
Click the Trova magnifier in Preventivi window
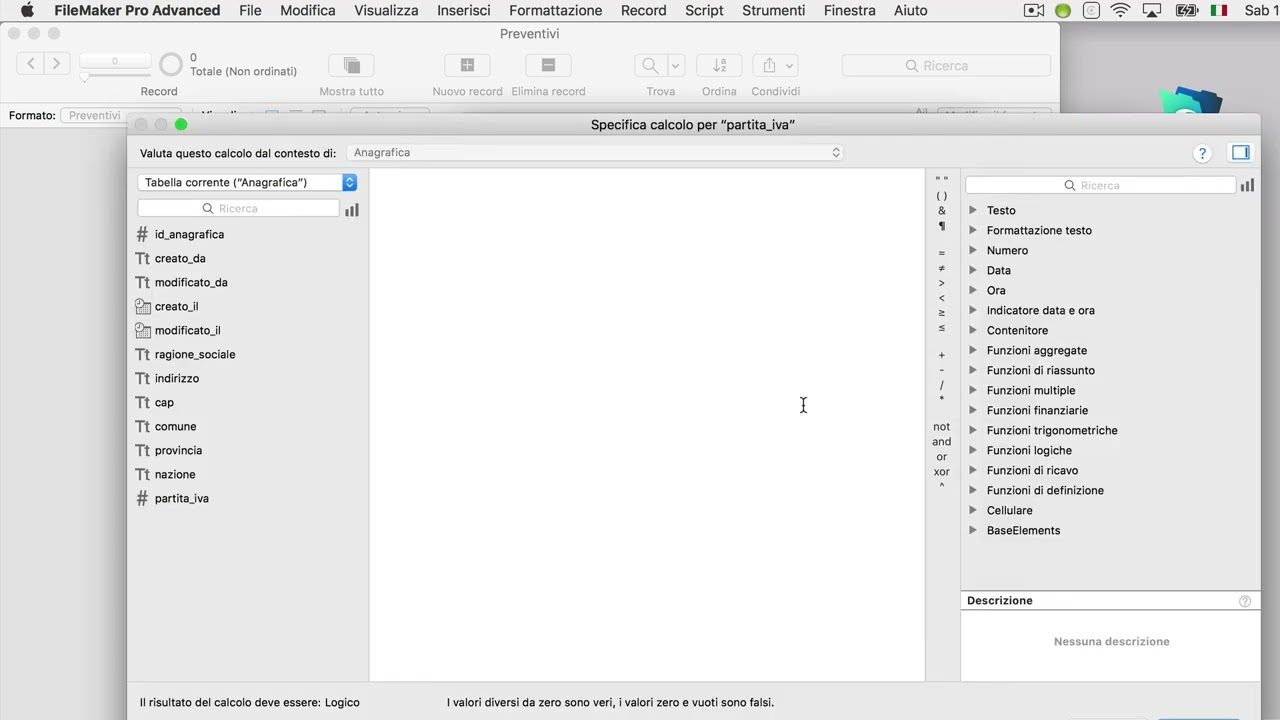pyautogui.click(x=650, y=65)
